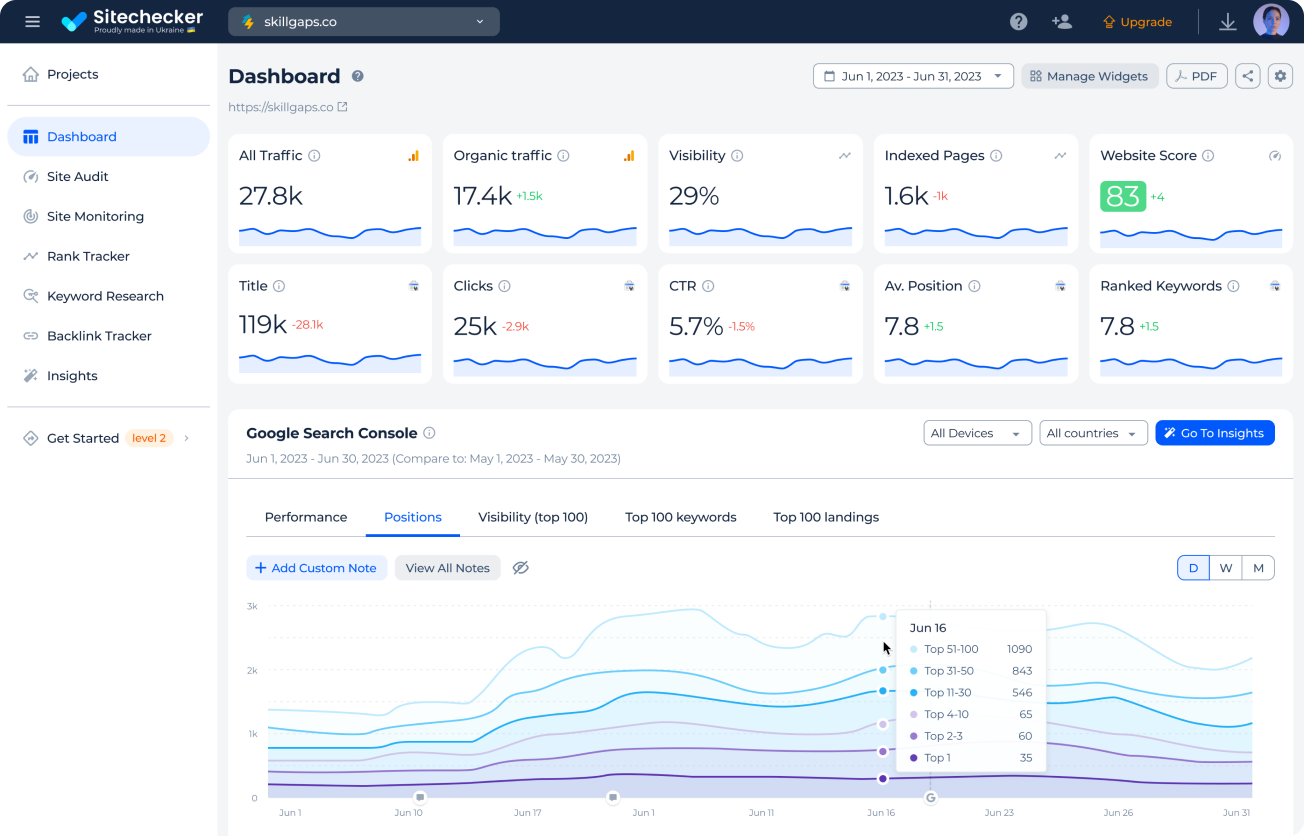This screenshot has height=836, width=1304.
Task: Open Site Monitoring in the sidebar
Action: pos(108,216)
